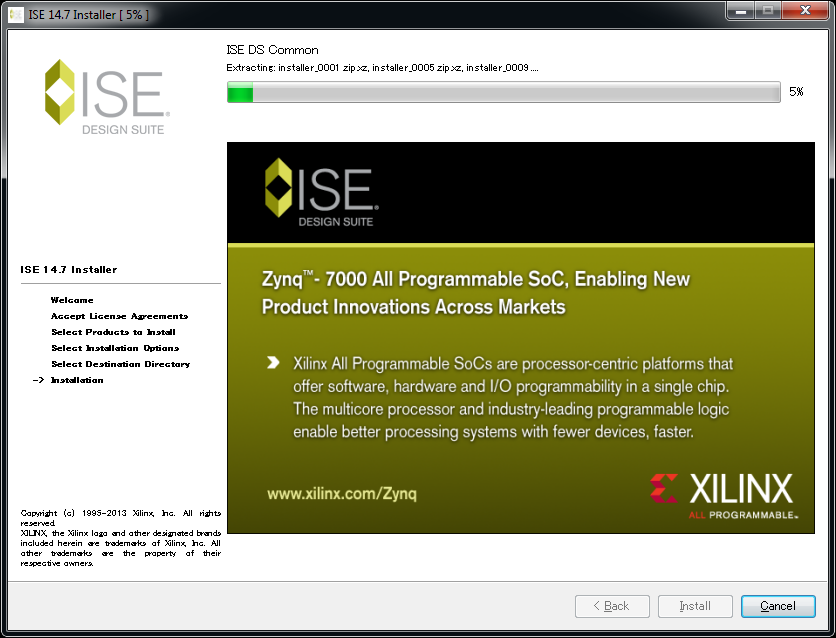Select the current Installation step
The width and height of the screenshot is (836, 638).
click(x=77, y=380)
